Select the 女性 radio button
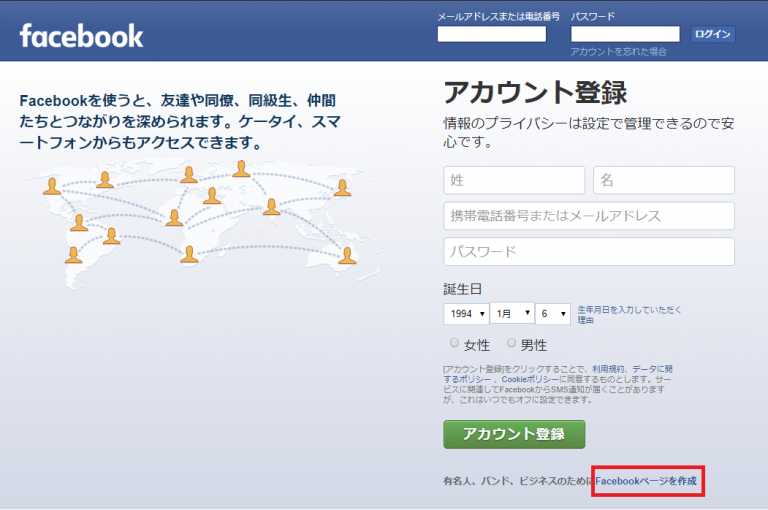The width and height of the screenshot is (768, 510). coord(455,343)
